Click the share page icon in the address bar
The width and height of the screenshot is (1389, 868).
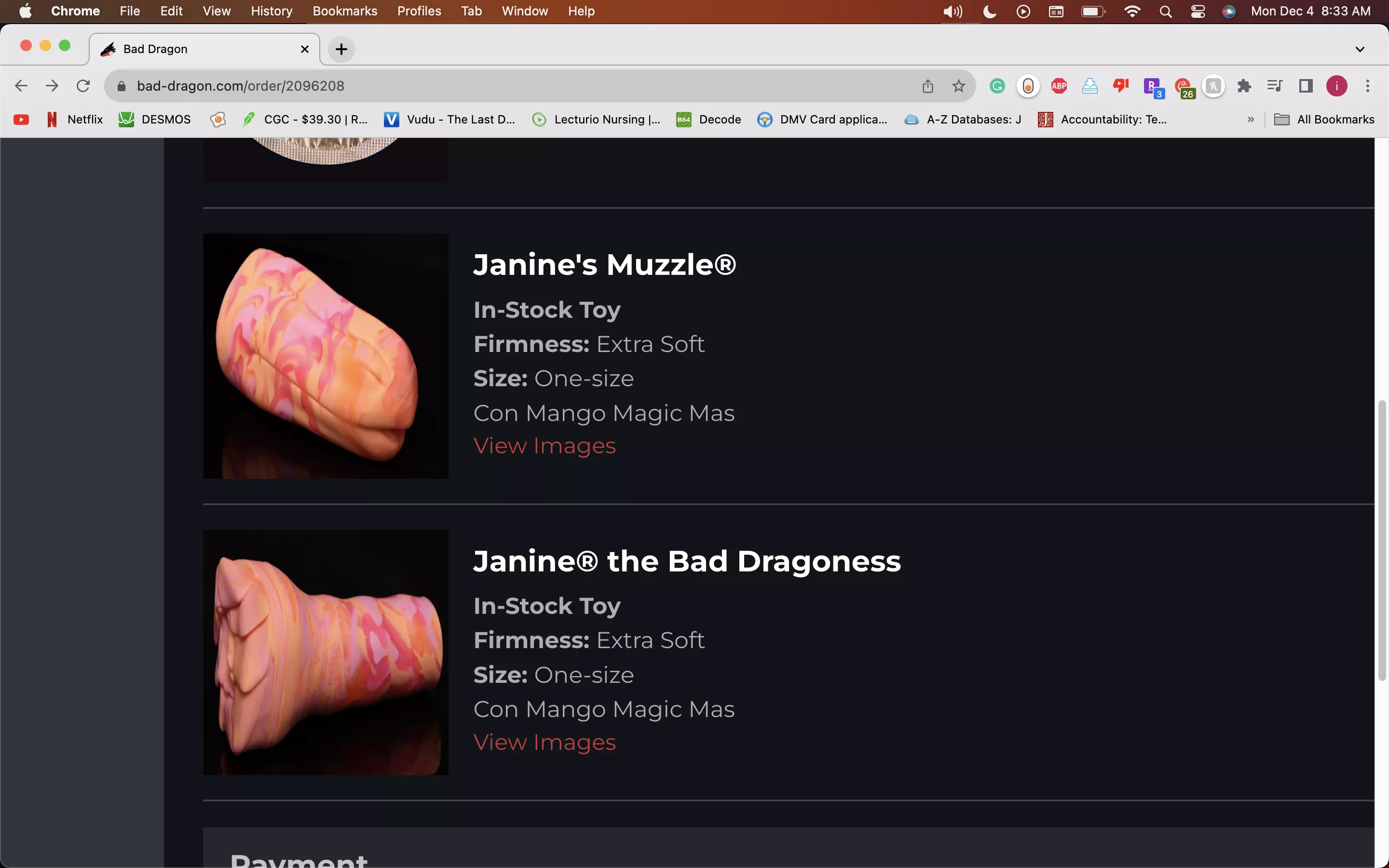(x=927, y=86)
